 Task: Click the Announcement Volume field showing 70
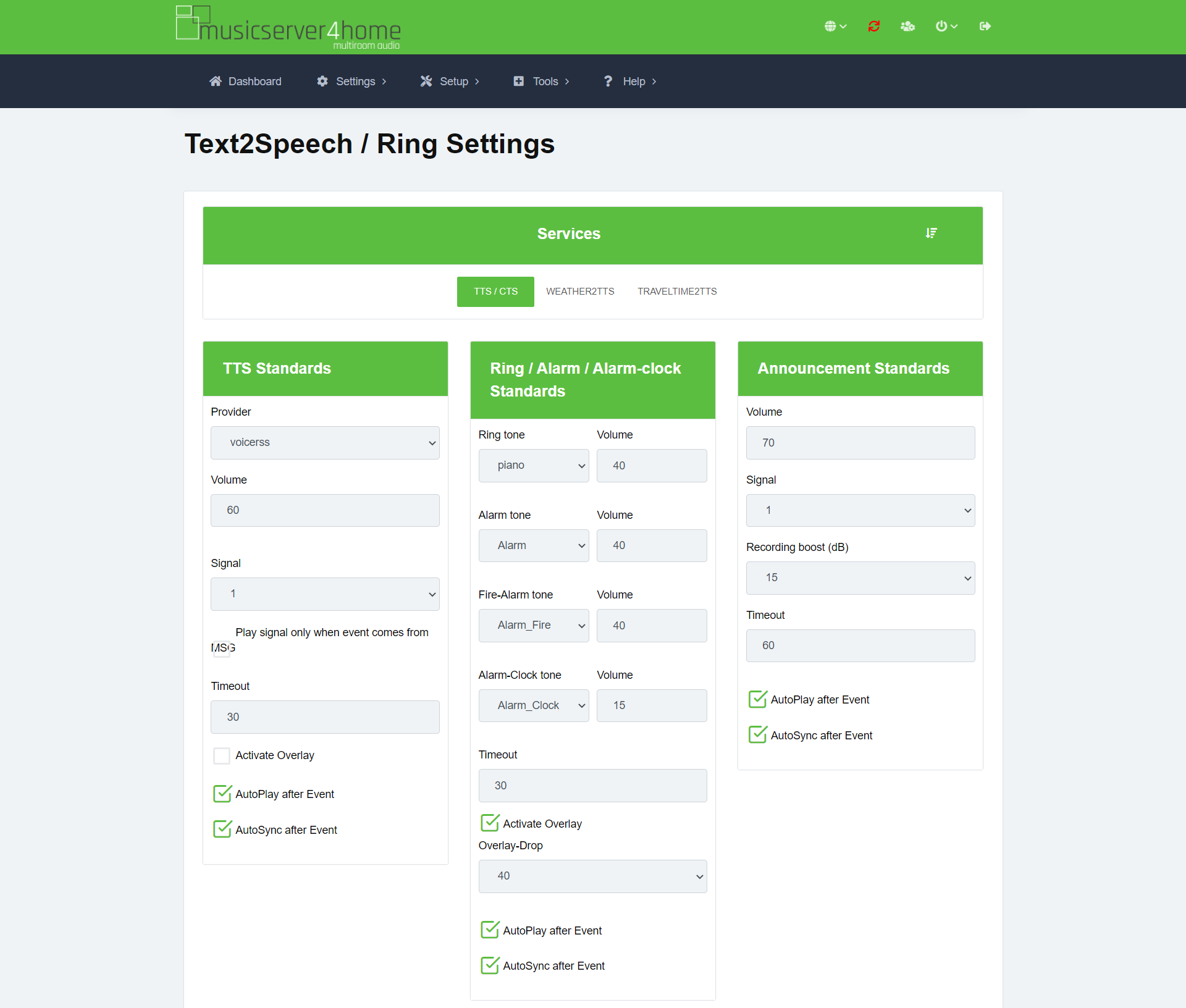point(860,443)
